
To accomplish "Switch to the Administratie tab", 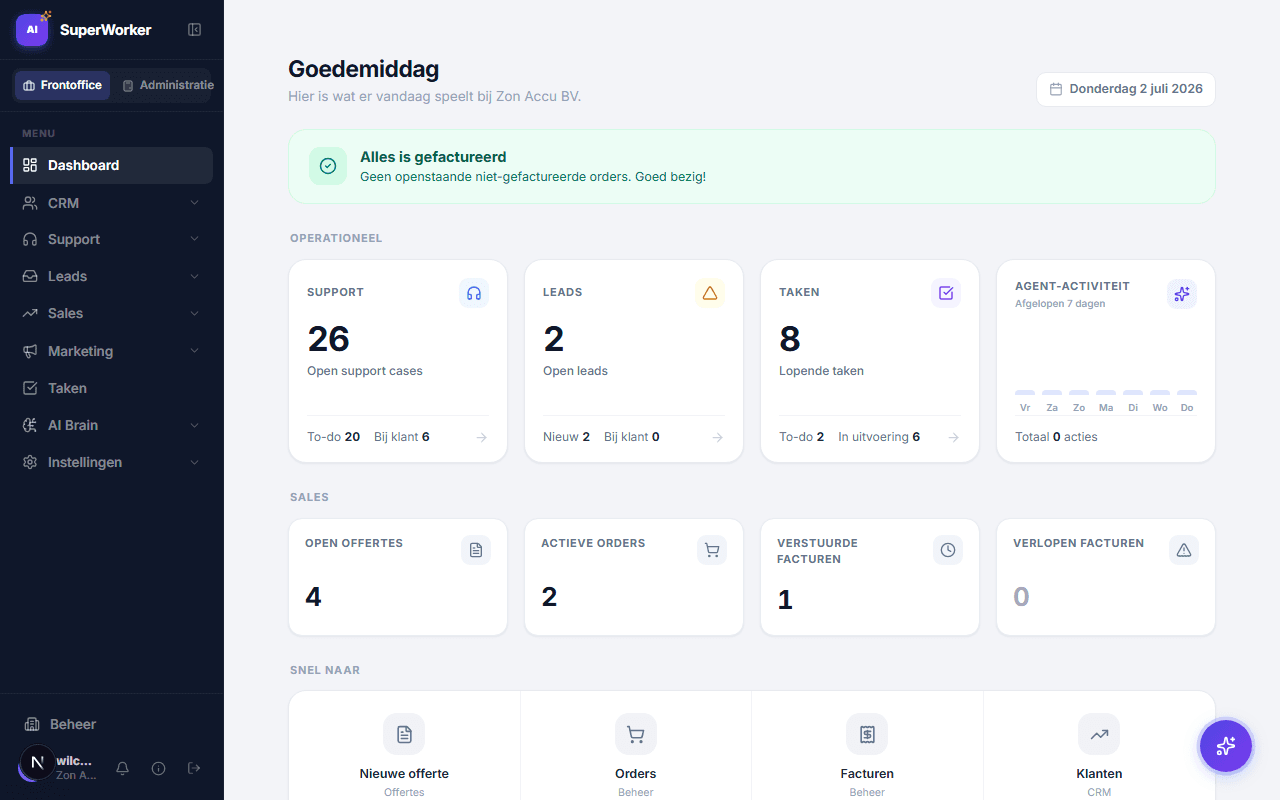I will 166,85.
